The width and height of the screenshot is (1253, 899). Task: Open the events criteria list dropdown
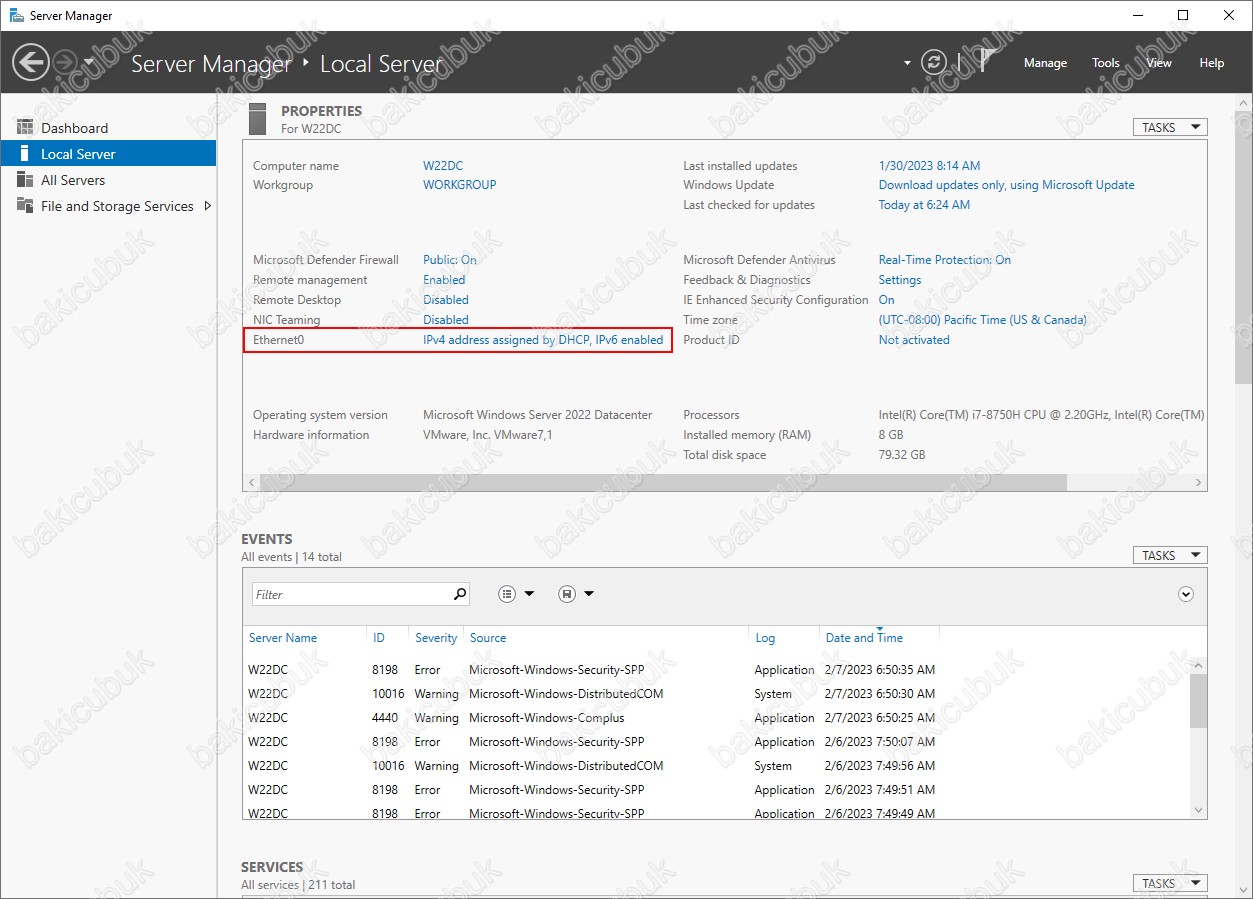[516, 594]
